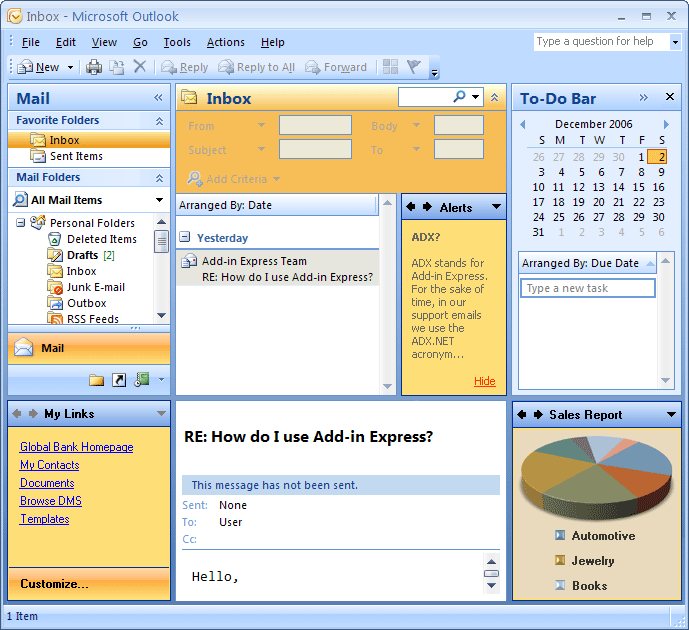Click the Follow Up flag icon
This screenshot has height=630, width=689.
point(413,67)
